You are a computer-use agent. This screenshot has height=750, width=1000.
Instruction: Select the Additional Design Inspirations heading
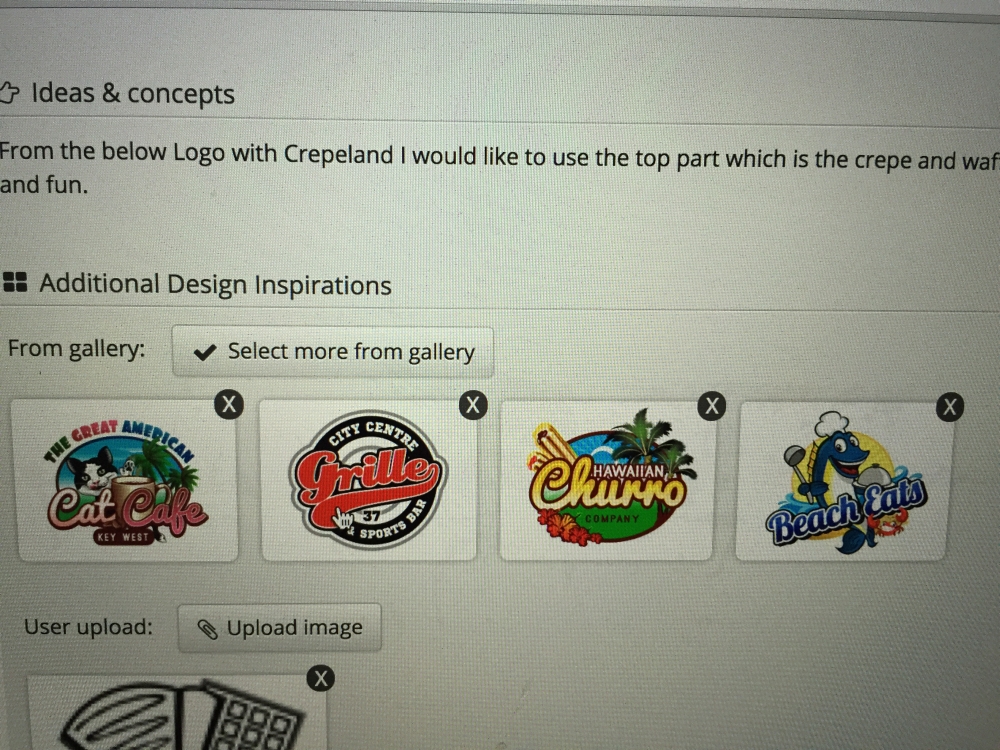coord(216,284)
